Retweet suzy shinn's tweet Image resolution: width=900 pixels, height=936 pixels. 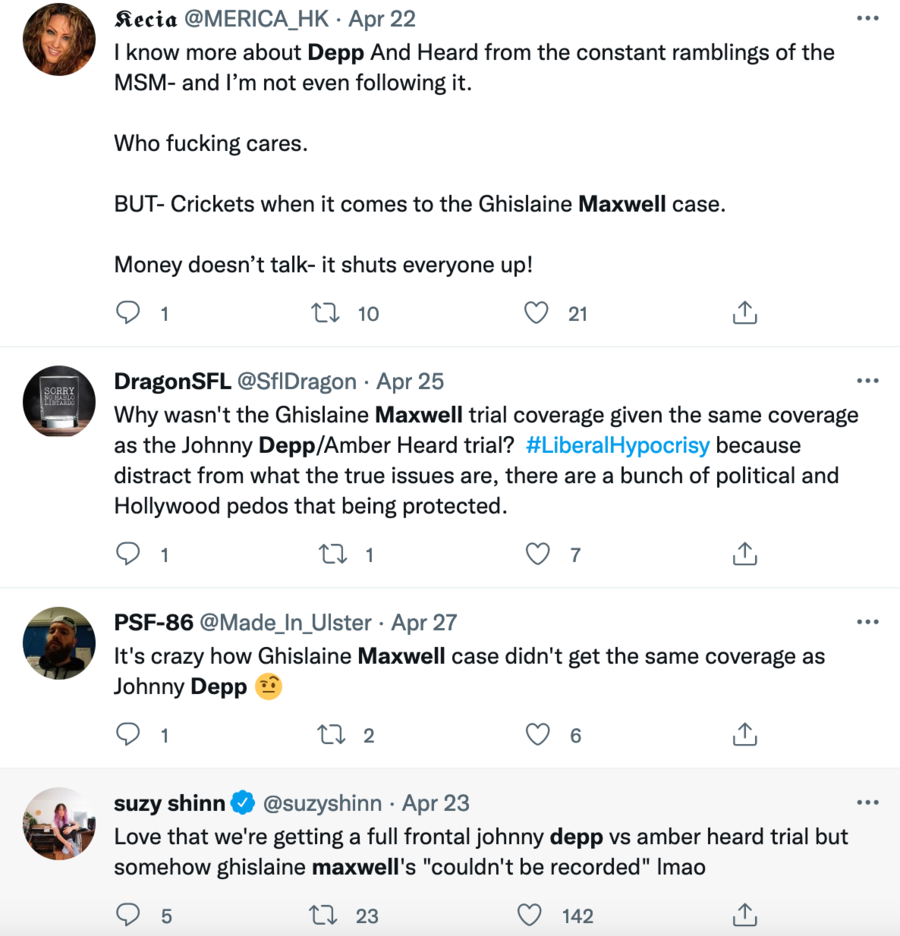pos(325,915)
